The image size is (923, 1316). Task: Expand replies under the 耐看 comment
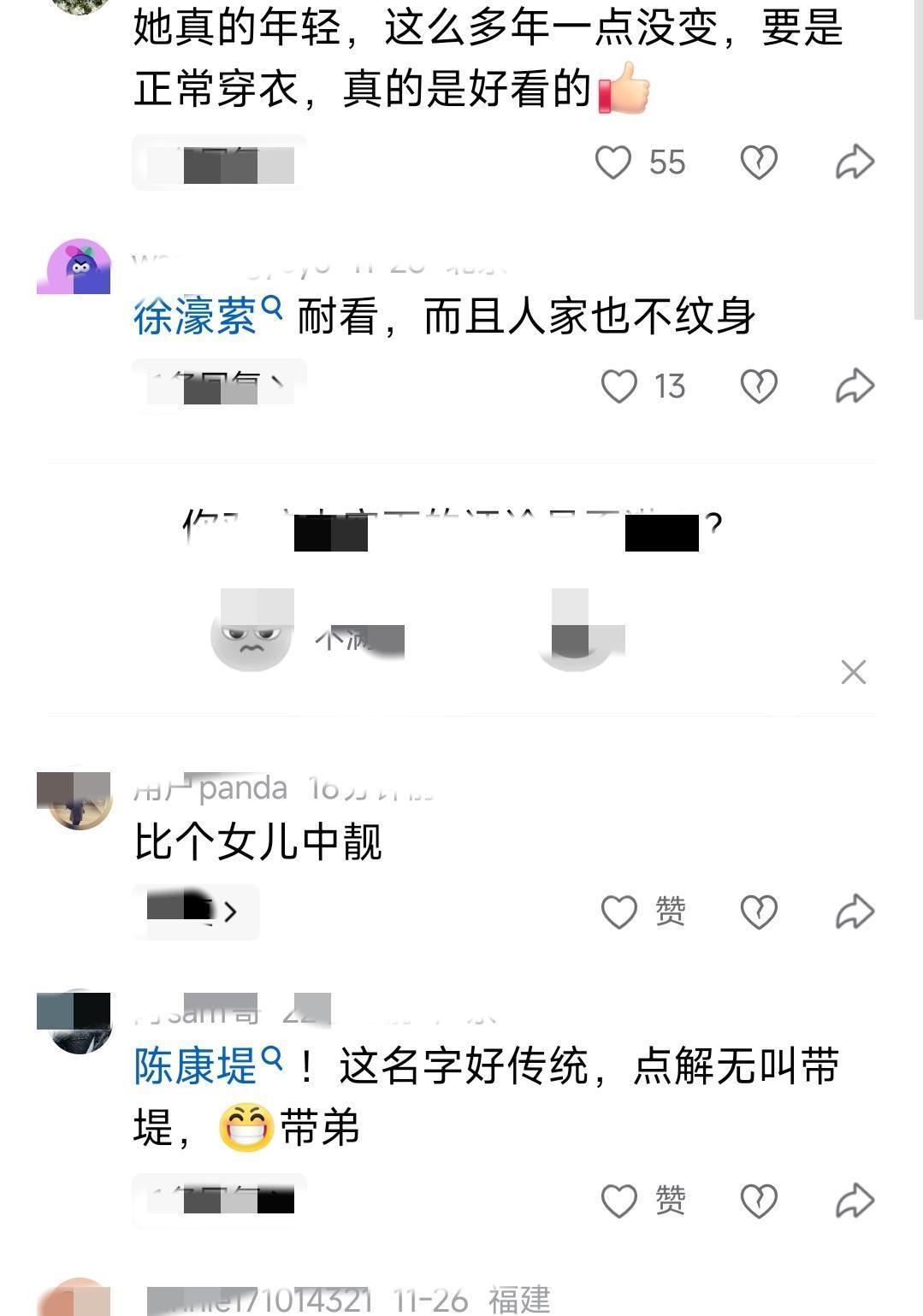pos(219,387)
